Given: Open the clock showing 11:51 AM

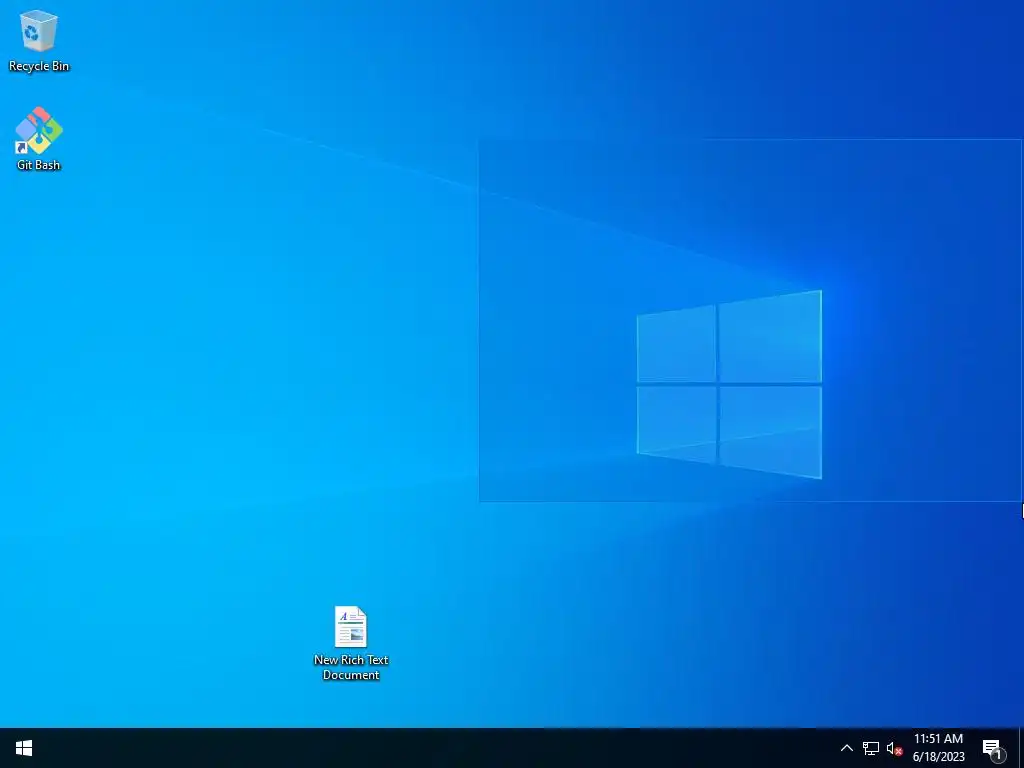Looking at the screenshot, I should point(938,748).
